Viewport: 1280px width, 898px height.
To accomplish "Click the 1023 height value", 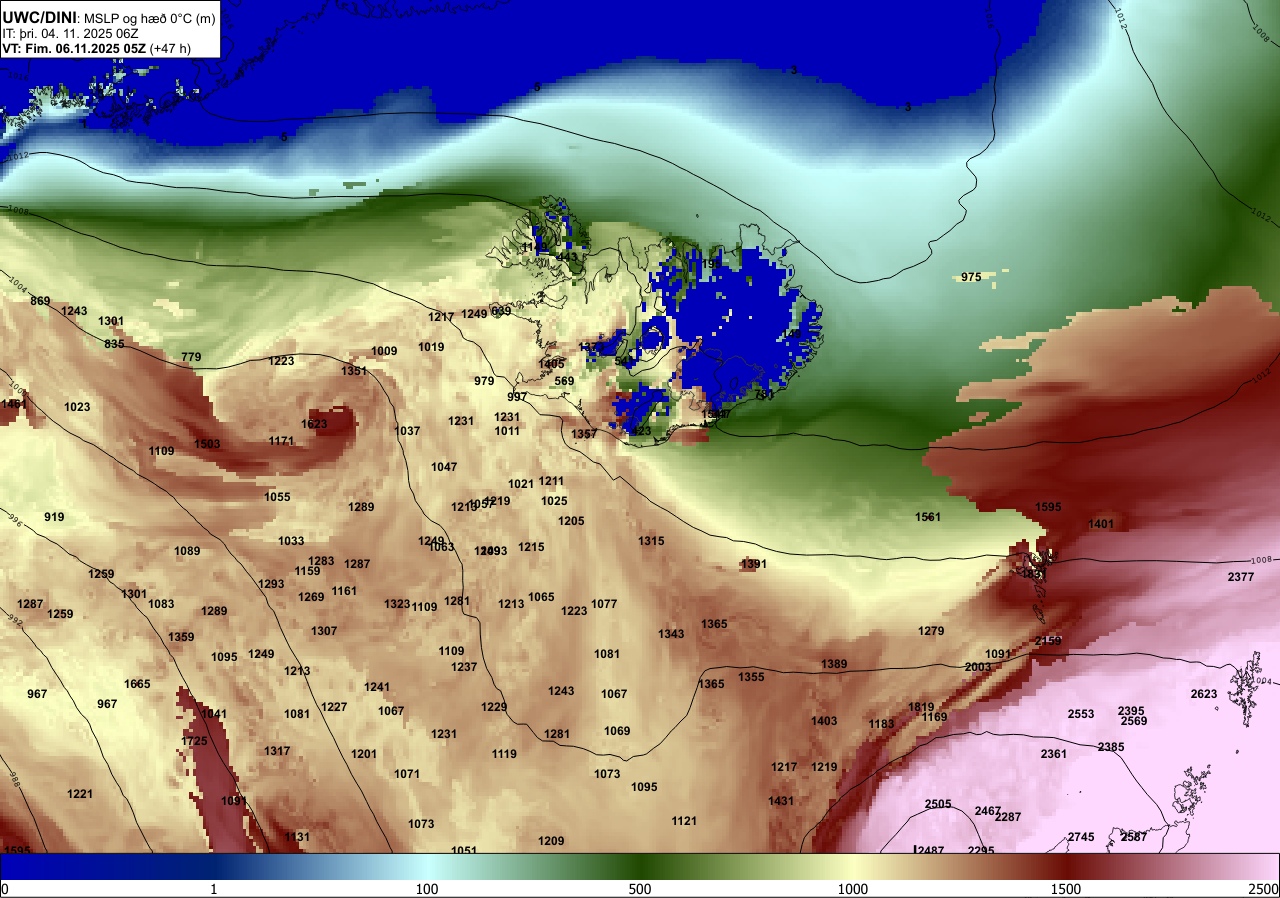I will click(77, 407).
